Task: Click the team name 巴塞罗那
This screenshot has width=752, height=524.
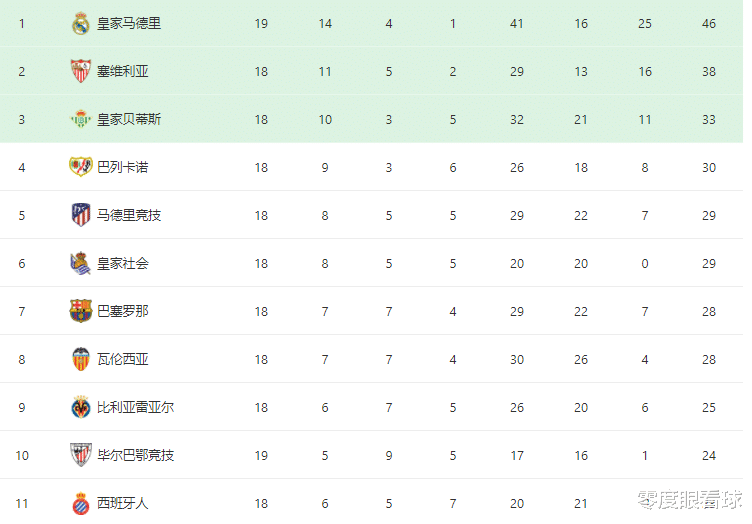Action: (123, 311)
